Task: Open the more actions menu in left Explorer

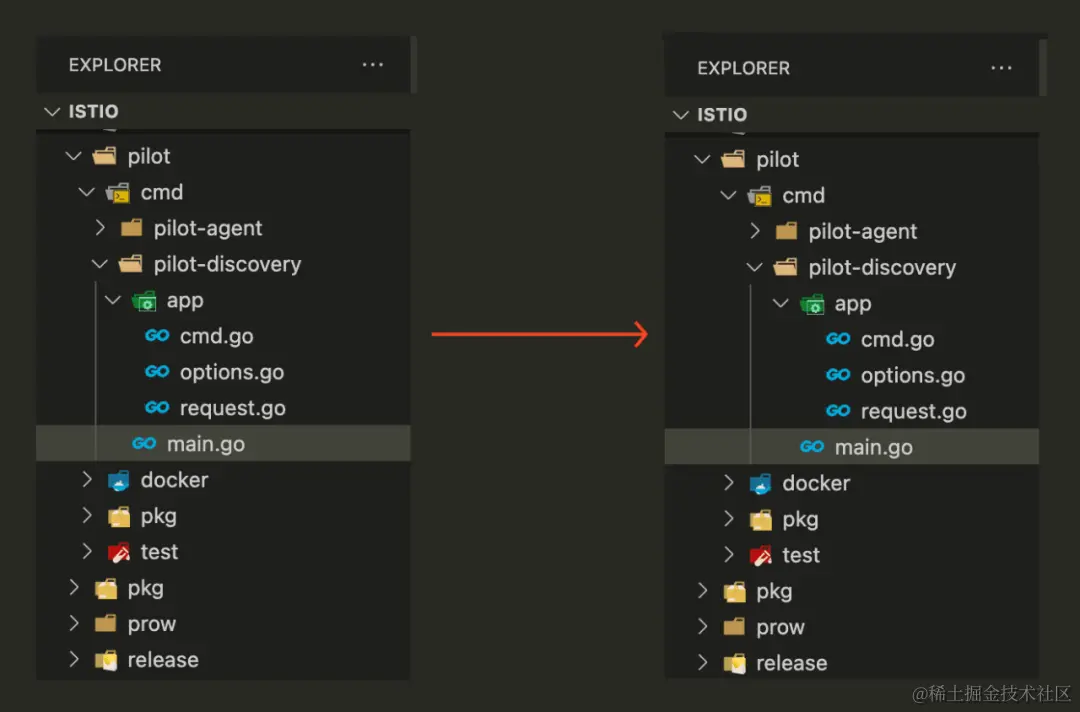Action: click(373, 65)
